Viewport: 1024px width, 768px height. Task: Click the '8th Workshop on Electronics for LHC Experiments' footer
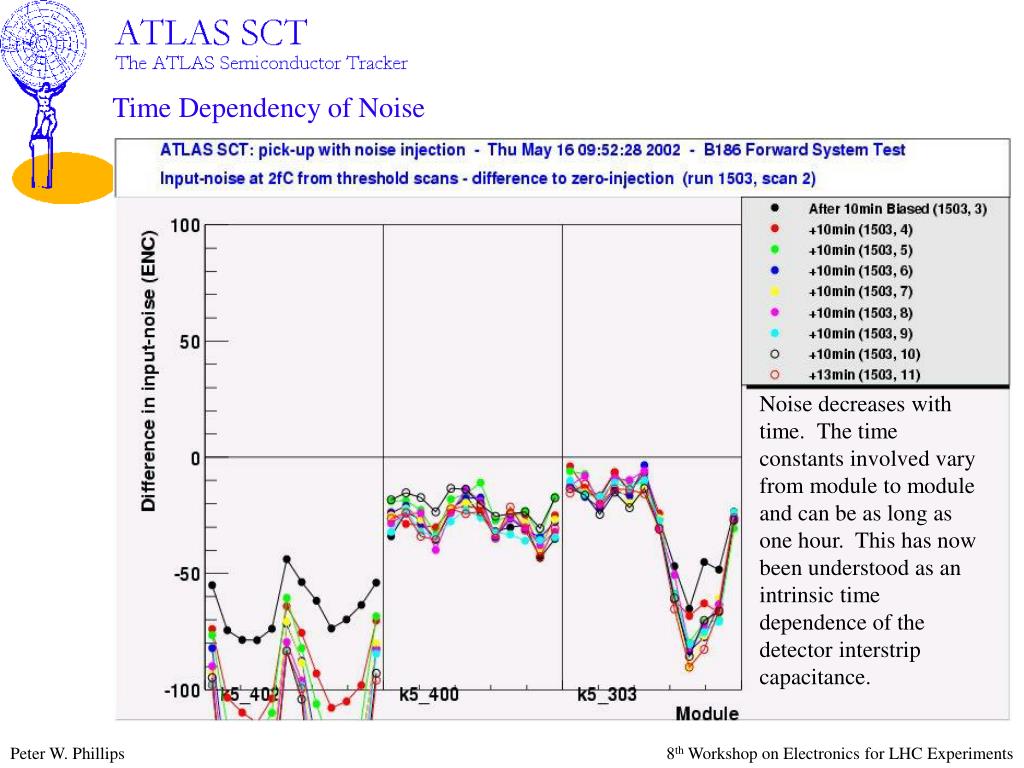point(839,753)
